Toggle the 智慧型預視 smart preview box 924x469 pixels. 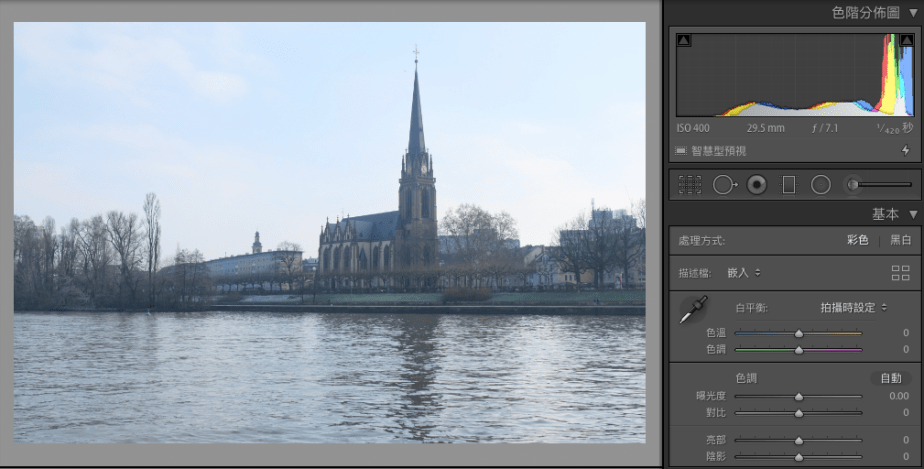pyautogui.click(x=681, y=151)
